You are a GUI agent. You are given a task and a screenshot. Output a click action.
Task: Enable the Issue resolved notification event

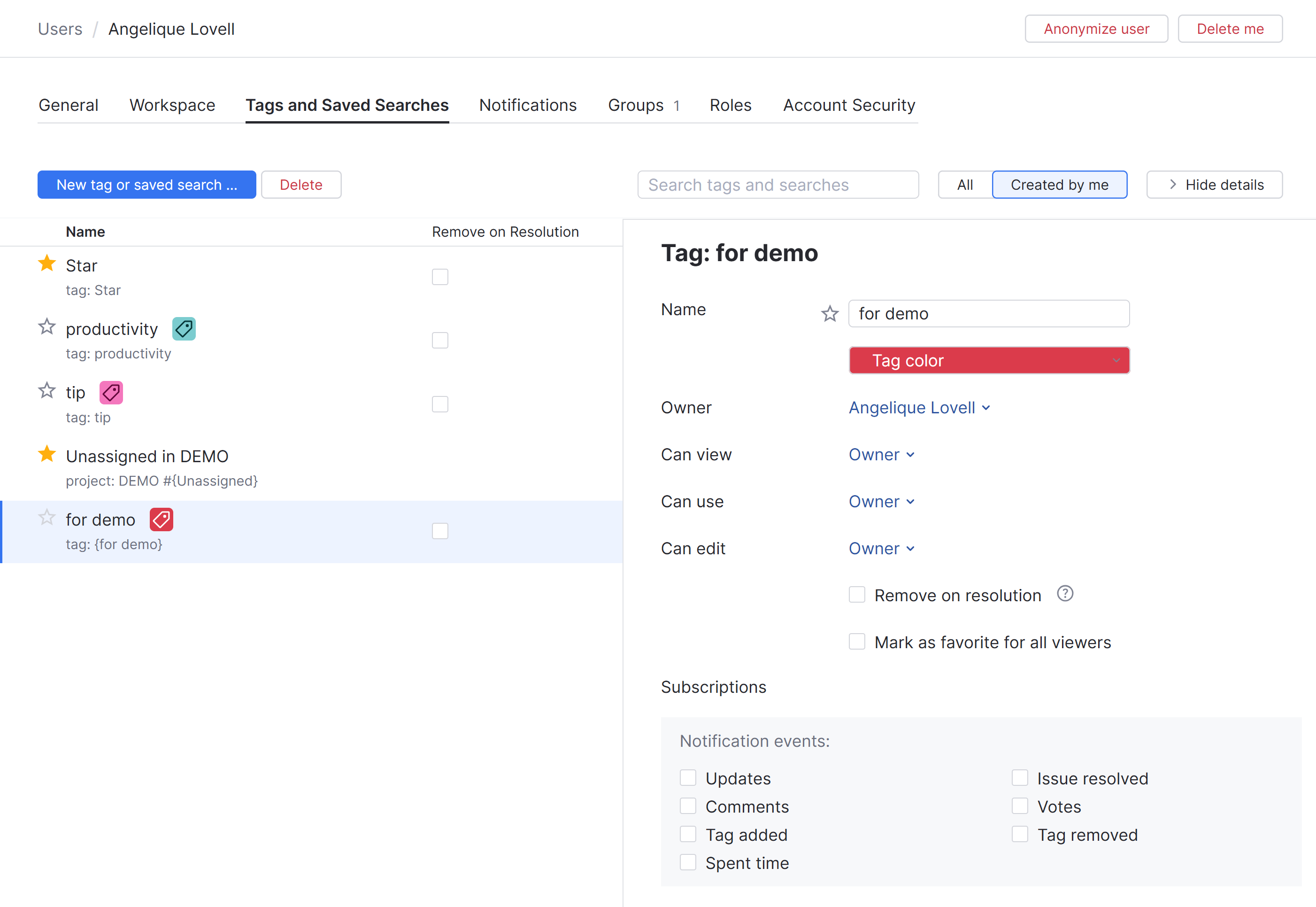(x=1020, y=777)
